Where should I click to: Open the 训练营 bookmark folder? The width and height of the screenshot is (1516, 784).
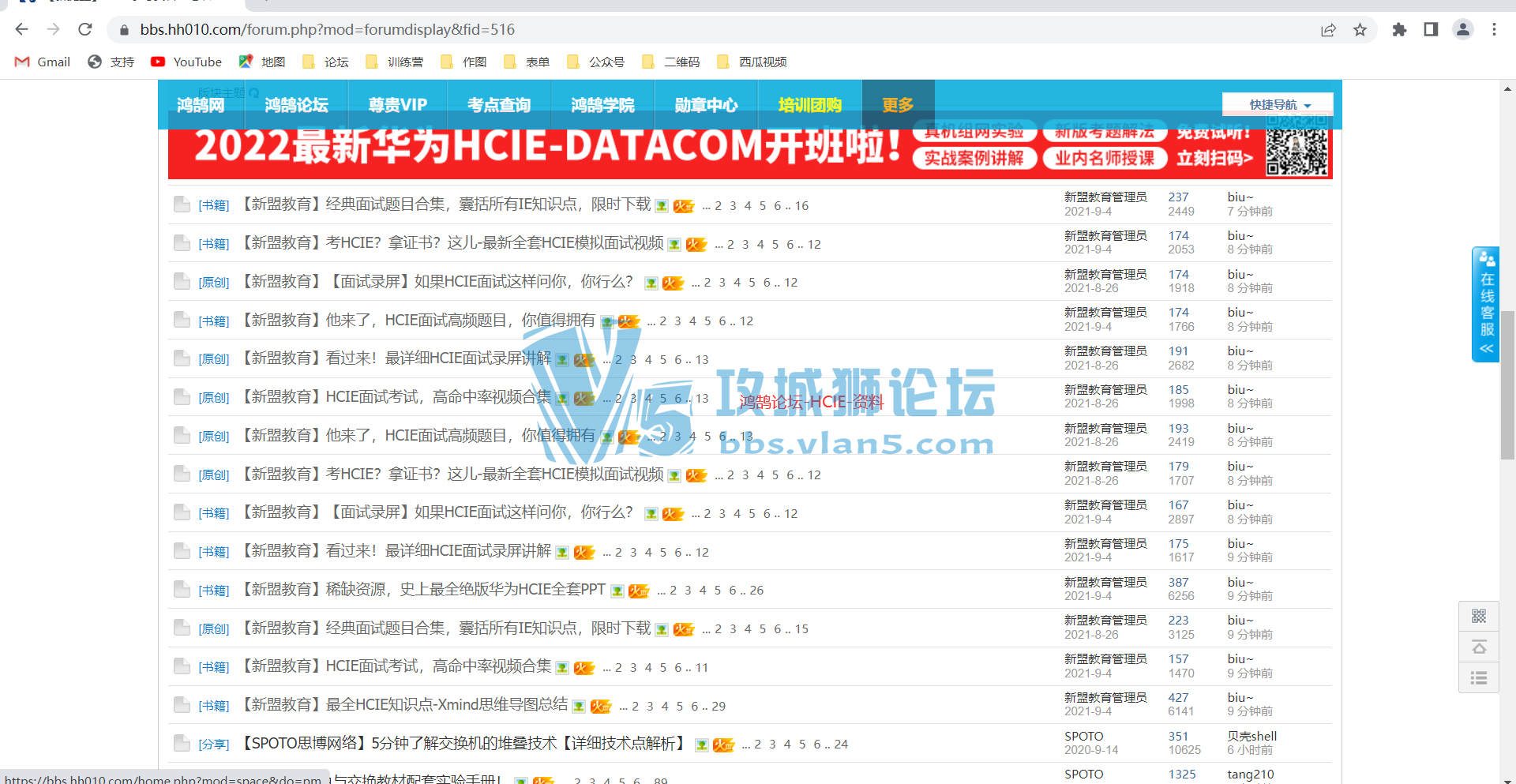394,62
